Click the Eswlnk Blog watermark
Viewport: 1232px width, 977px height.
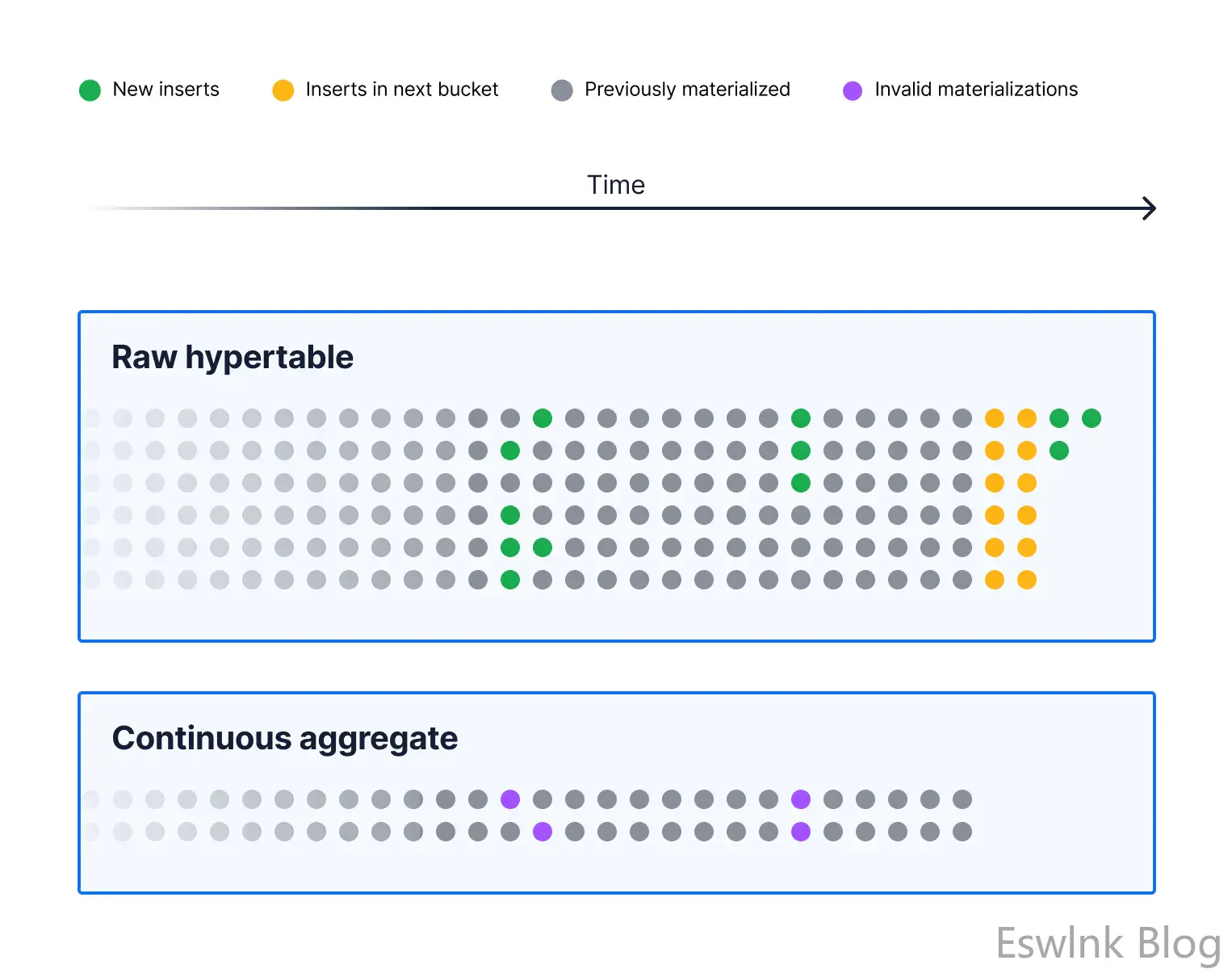point(1108,943)
